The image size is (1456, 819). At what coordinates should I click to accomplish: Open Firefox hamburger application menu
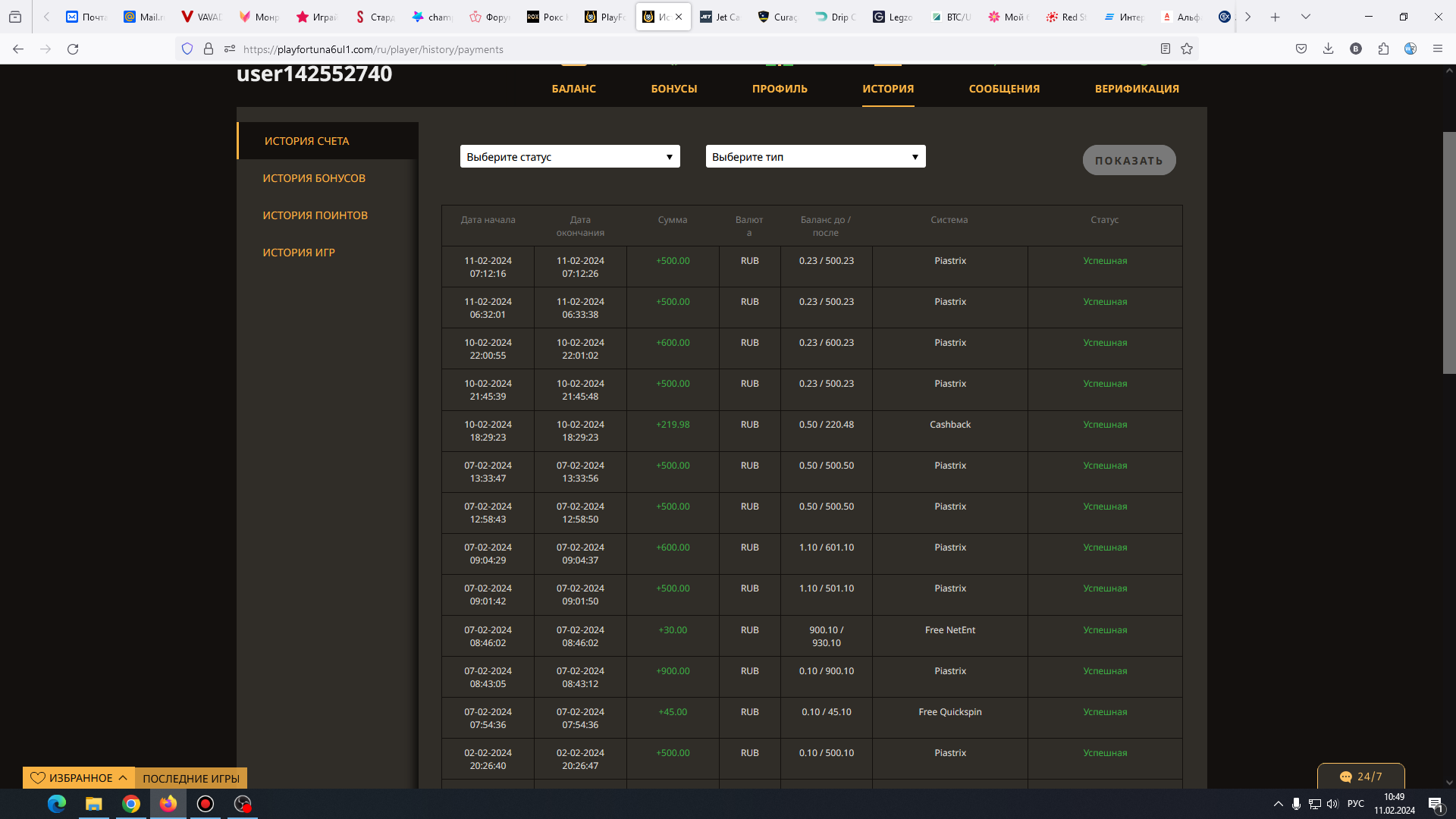click(1437, 49)
